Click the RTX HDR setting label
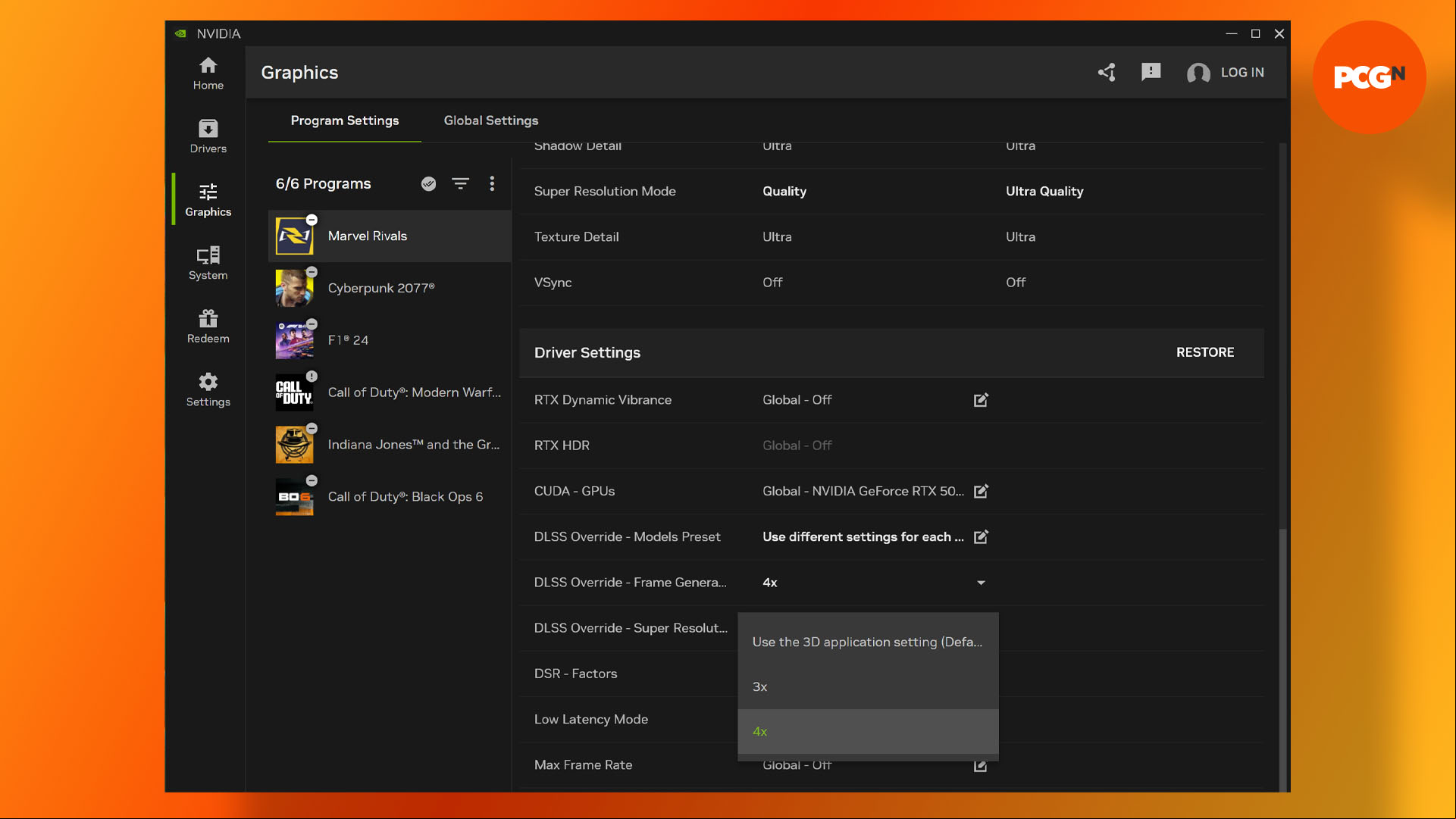 tap(562, 445)
